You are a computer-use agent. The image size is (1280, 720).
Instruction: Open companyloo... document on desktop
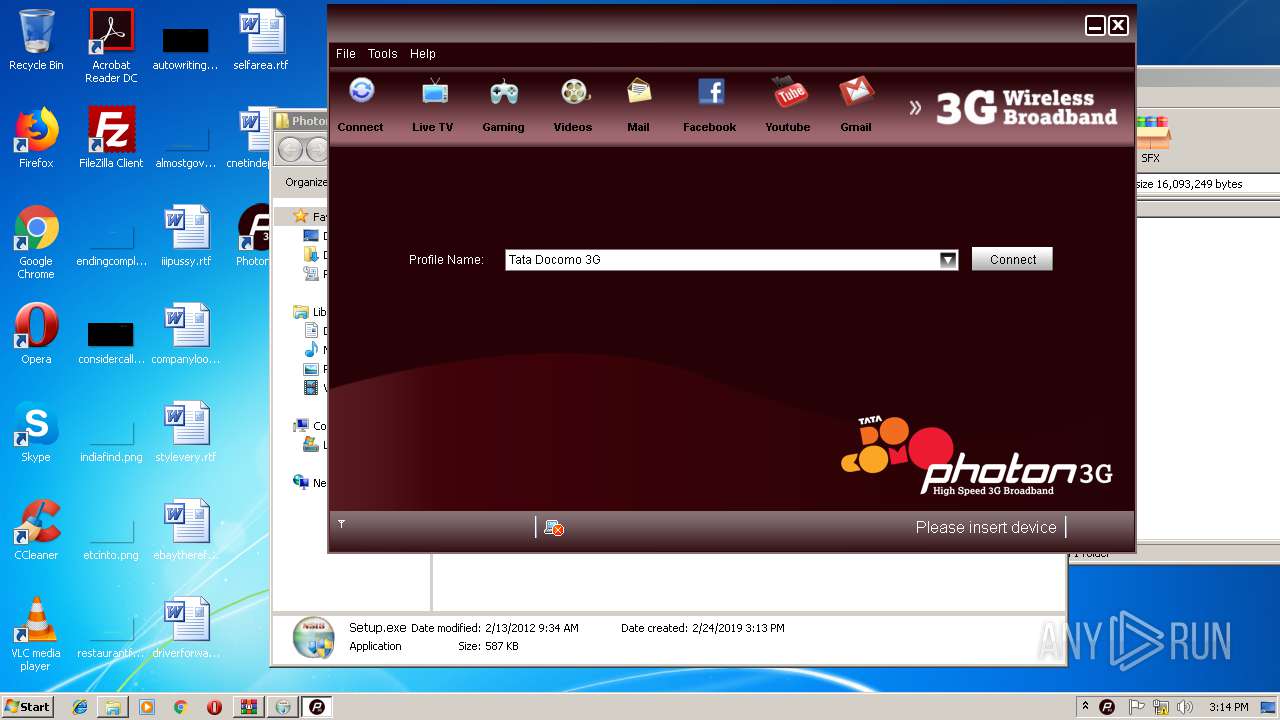[x=186, y=334]
